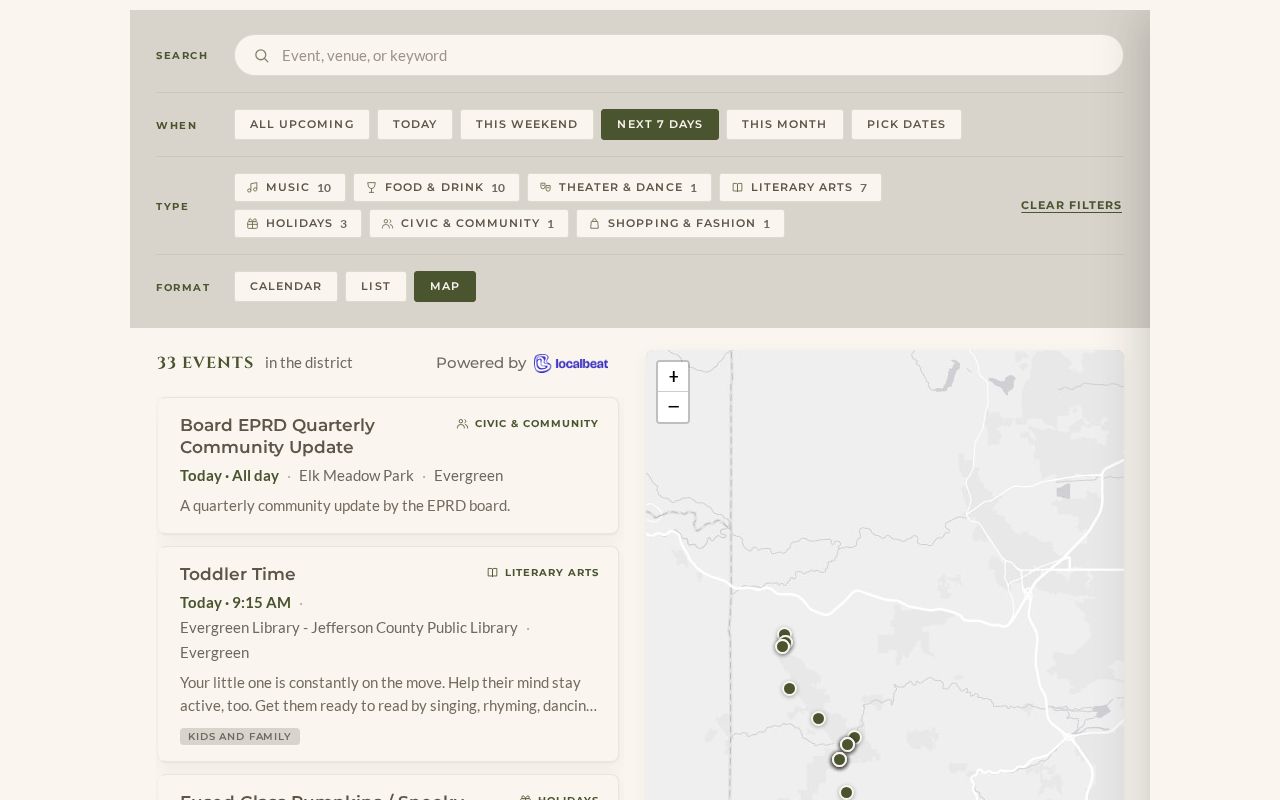
Task: Click the EPRD event description text
Action: pos(345,505)
